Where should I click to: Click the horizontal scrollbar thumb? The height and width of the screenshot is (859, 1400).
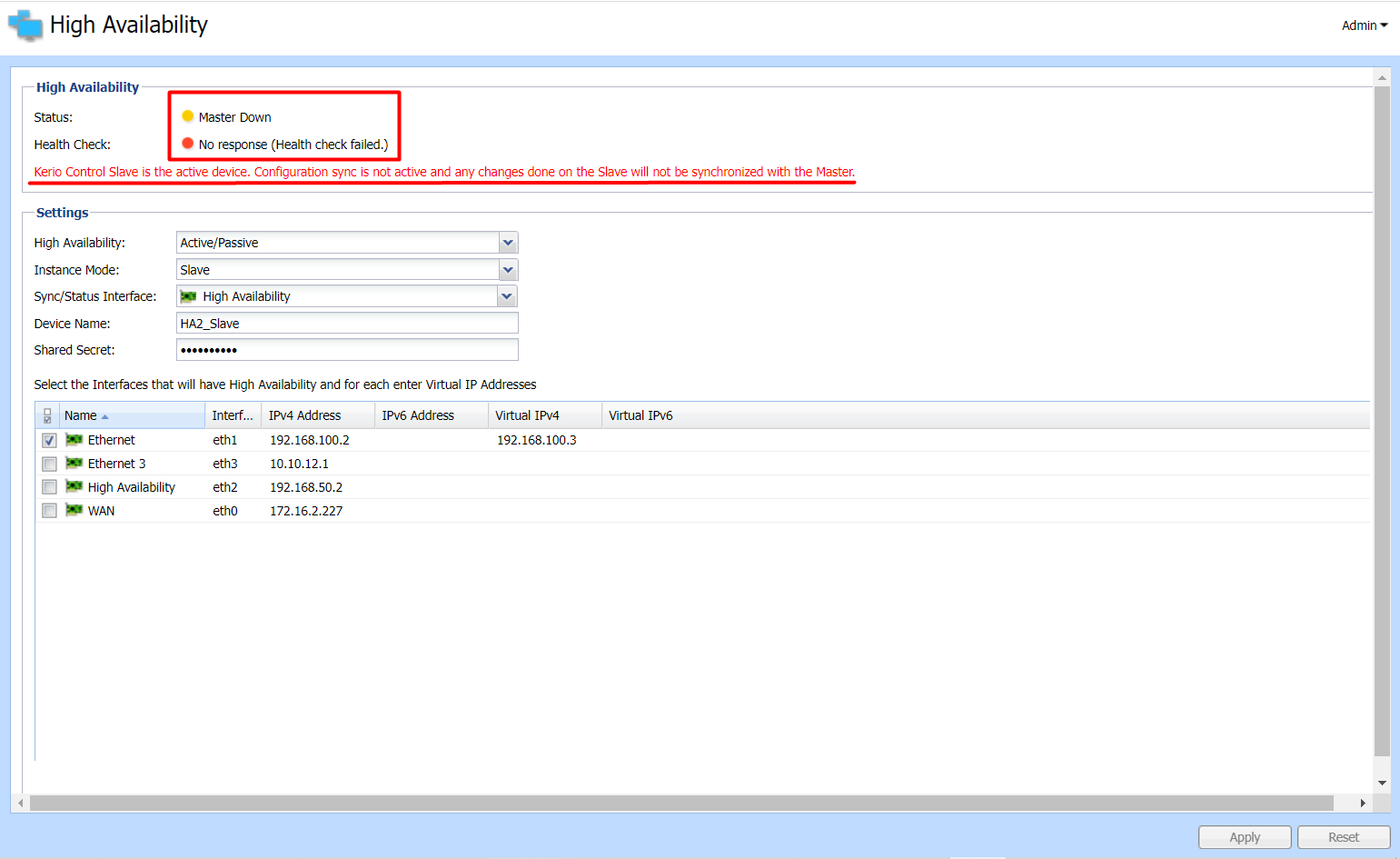(x=681, y=803)
